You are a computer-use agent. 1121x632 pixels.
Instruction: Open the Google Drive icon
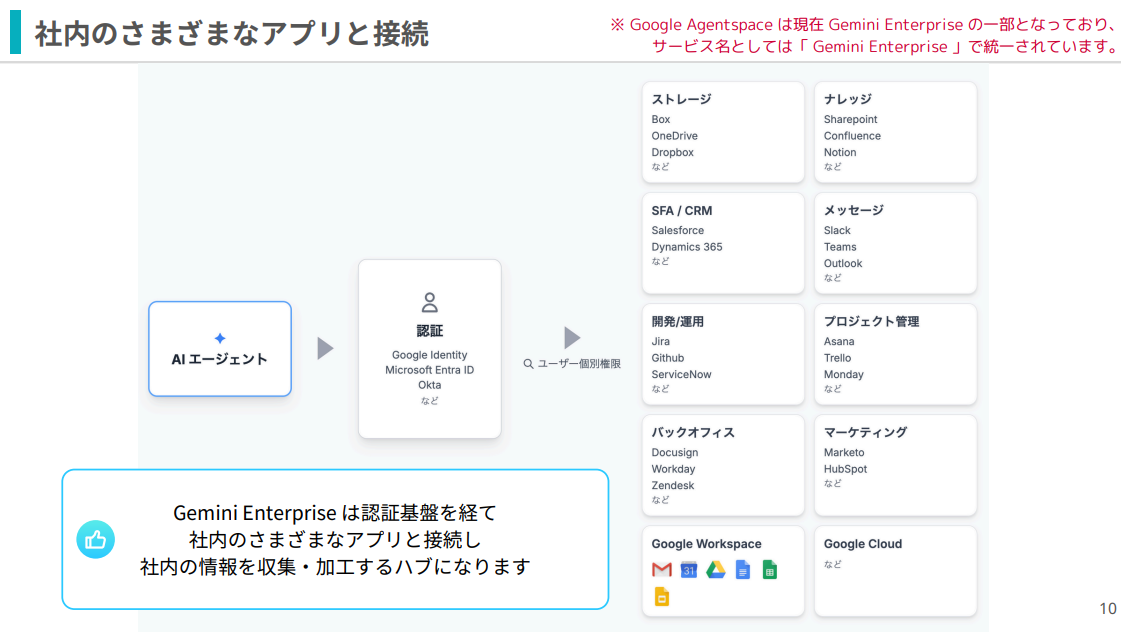tap(716, 569)
